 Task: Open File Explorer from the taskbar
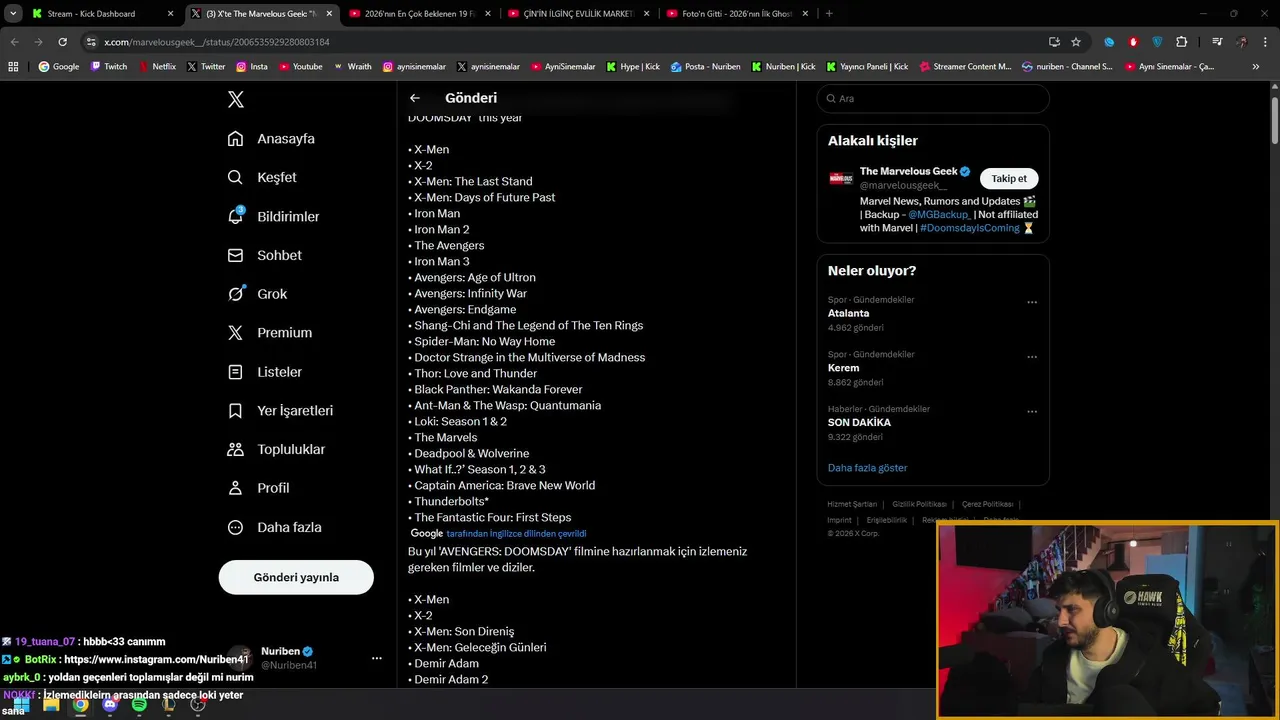click(51, 704)
